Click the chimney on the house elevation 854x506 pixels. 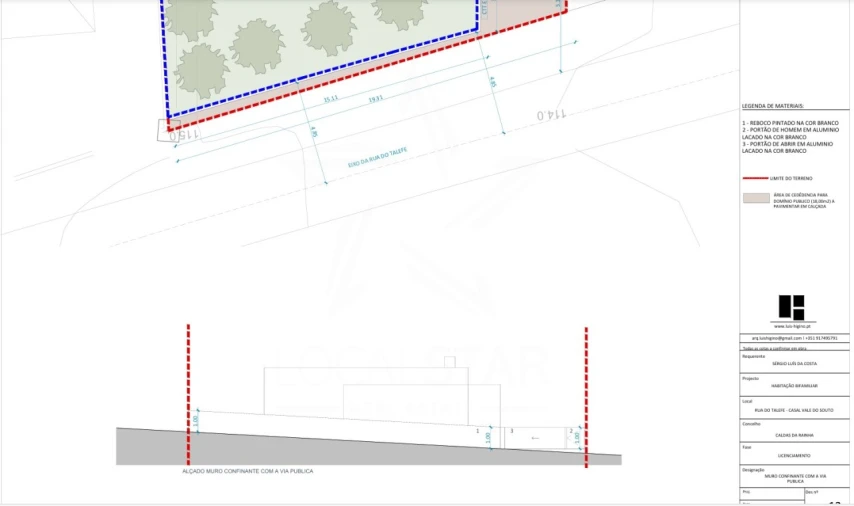(449, 361)
